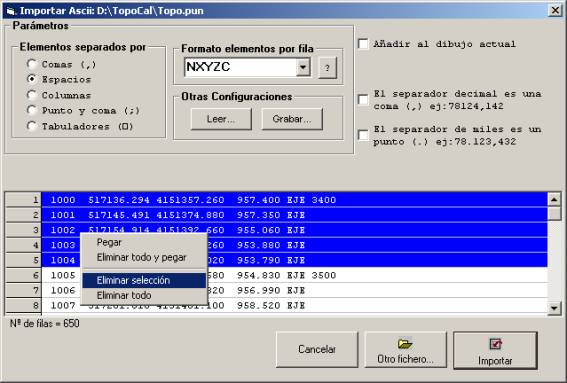The image size is (567, 383).
Task: Click data row starting with 1001
Action: (295, 215)
